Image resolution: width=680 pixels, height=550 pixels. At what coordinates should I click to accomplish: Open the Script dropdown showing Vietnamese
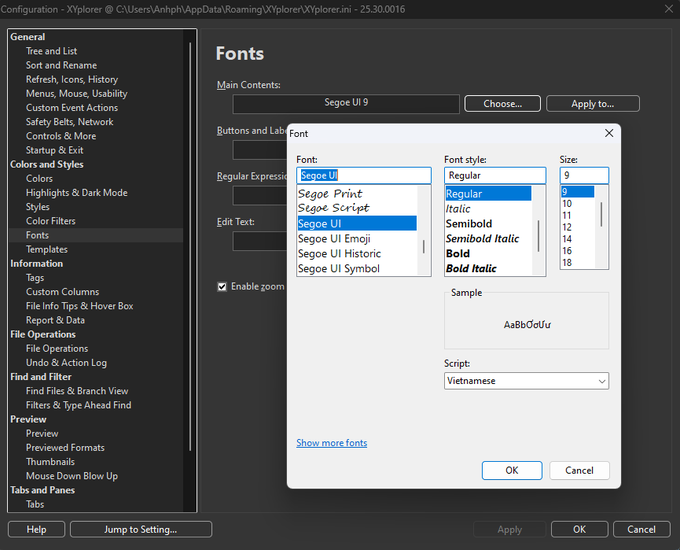[526, 381]
